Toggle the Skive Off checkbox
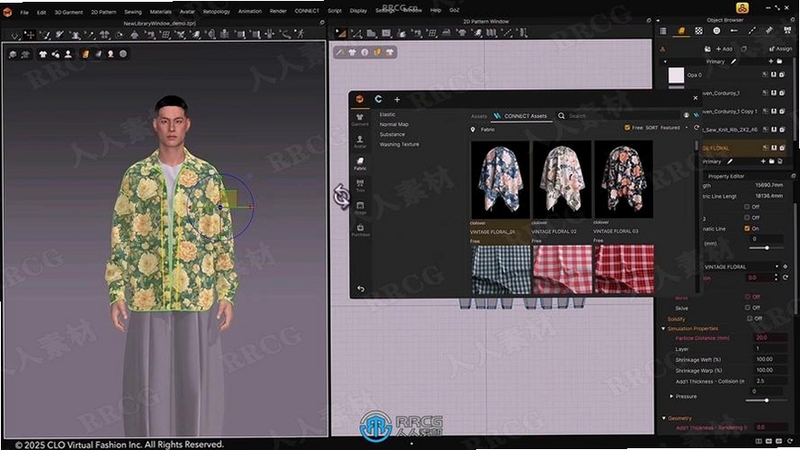 pyautogui.click(x=747, y=308)
